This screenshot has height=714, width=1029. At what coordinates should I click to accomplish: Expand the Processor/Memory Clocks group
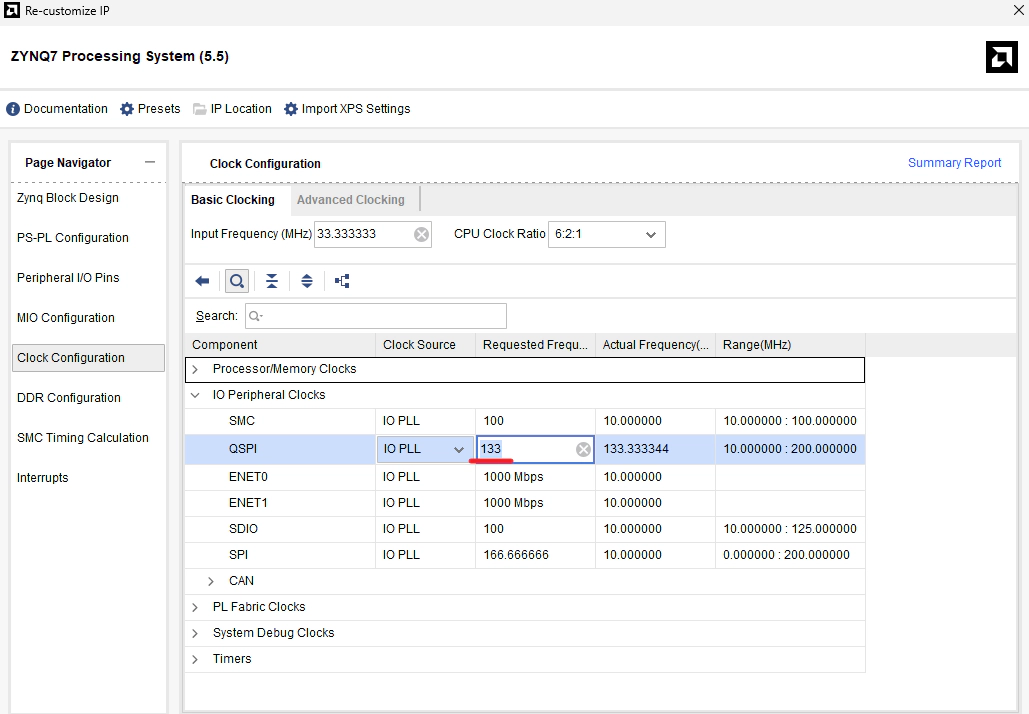196,369
